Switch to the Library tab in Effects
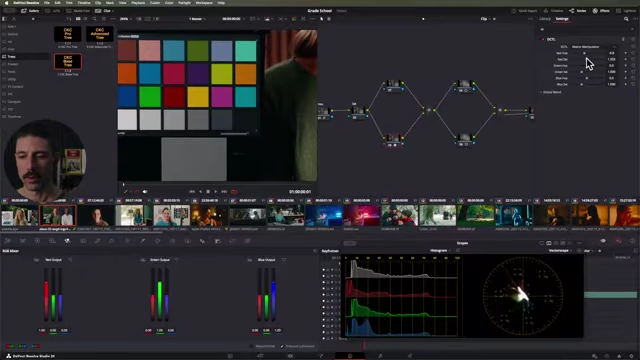 (x=545, y=19)
